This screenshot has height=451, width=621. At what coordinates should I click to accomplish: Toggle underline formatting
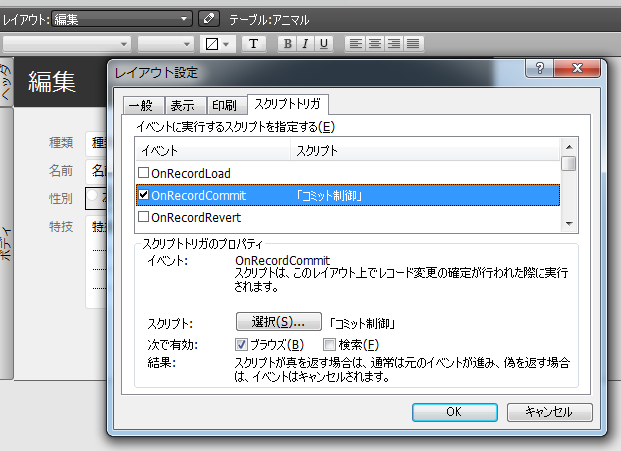pos(324,44)
